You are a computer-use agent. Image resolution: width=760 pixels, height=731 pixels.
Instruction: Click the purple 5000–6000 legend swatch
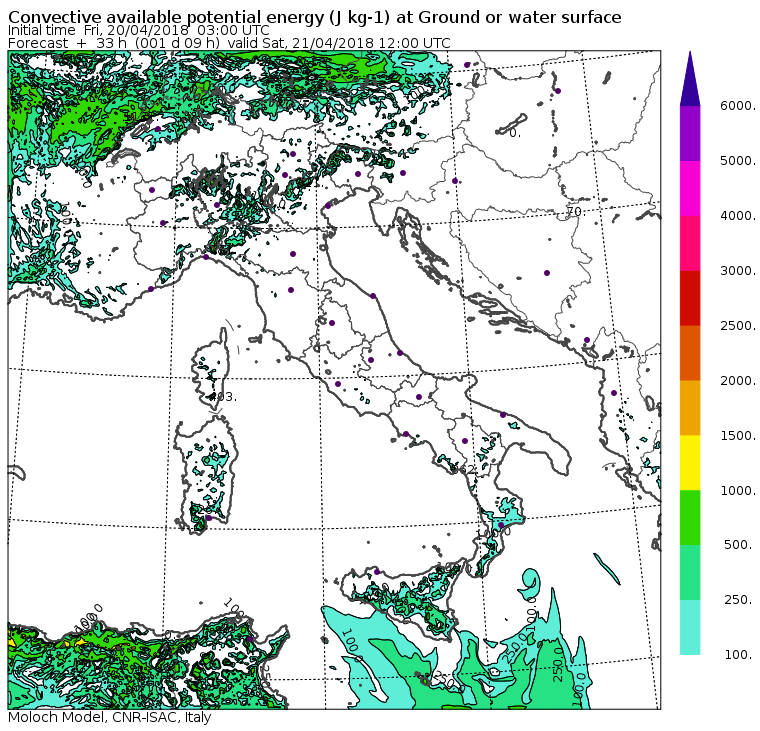(690, 133)
